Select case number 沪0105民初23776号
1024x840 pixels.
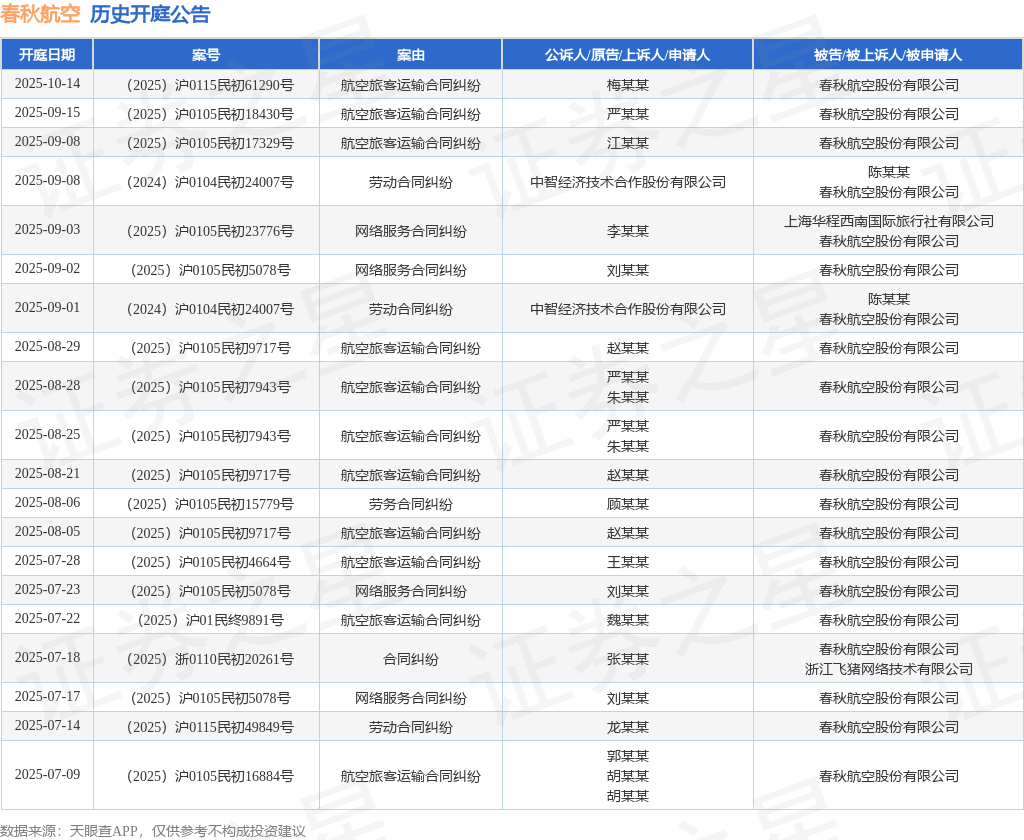tap(210, 231)
